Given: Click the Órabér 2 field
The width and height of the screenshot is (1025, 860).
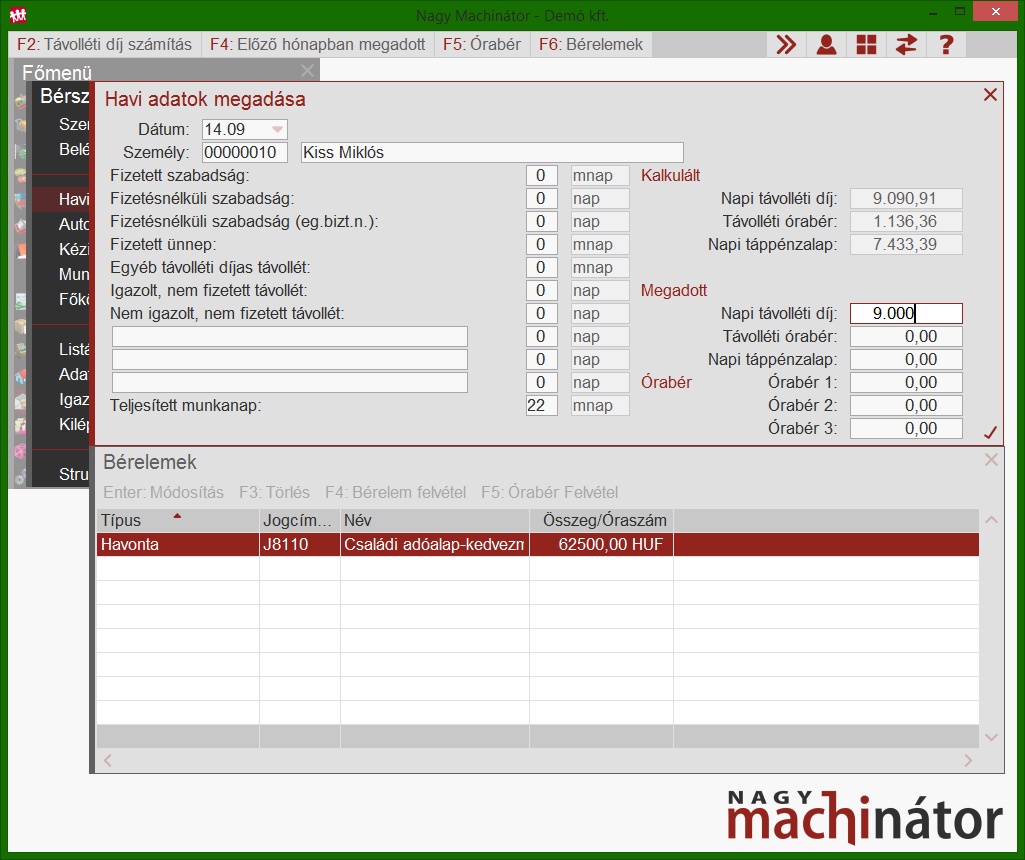Looking at the screenshot, I should point(906,405).
